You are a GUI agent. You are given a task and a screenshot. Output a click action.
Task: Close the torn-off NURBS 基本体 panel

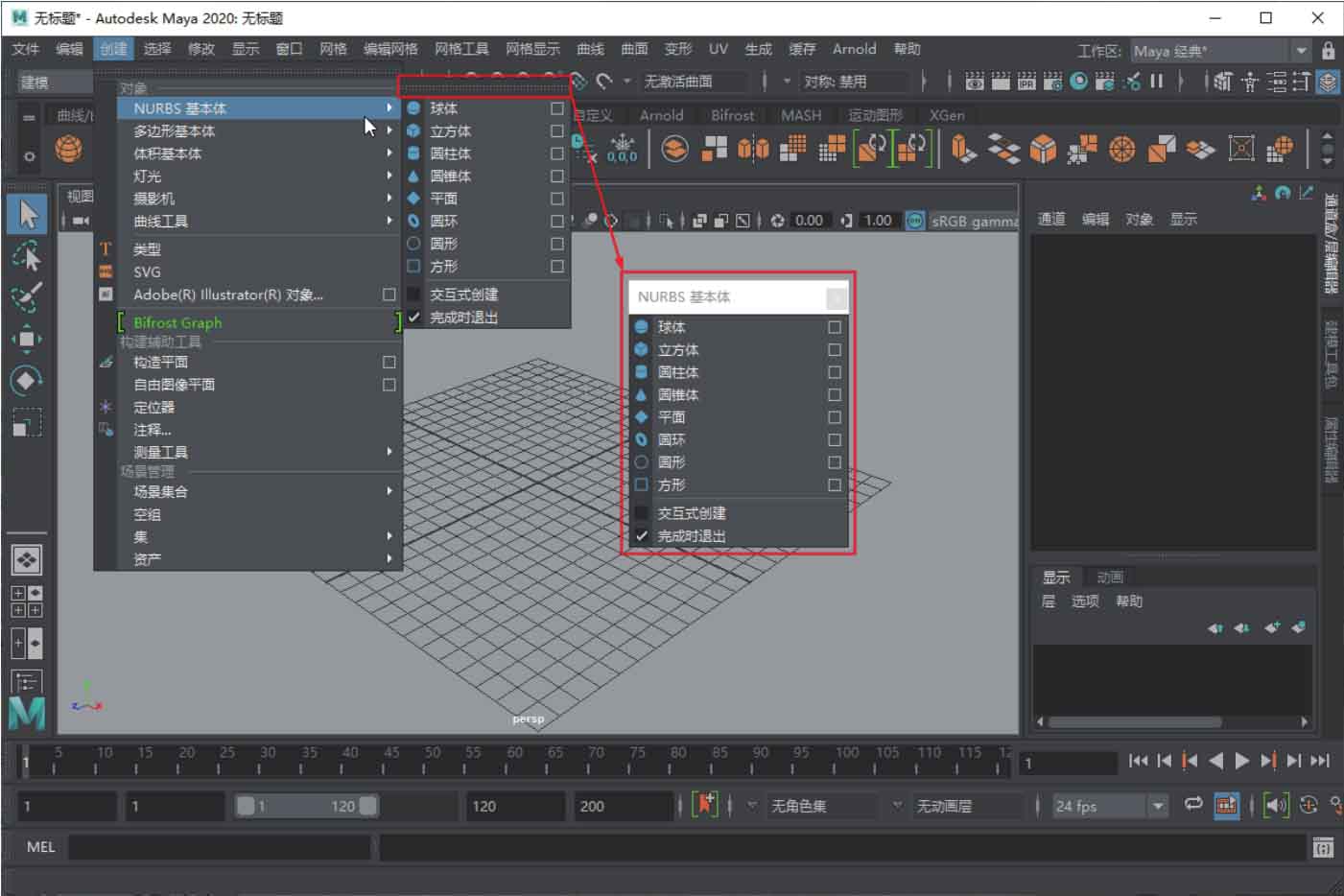pyautogui.click(x=836, y=297)
